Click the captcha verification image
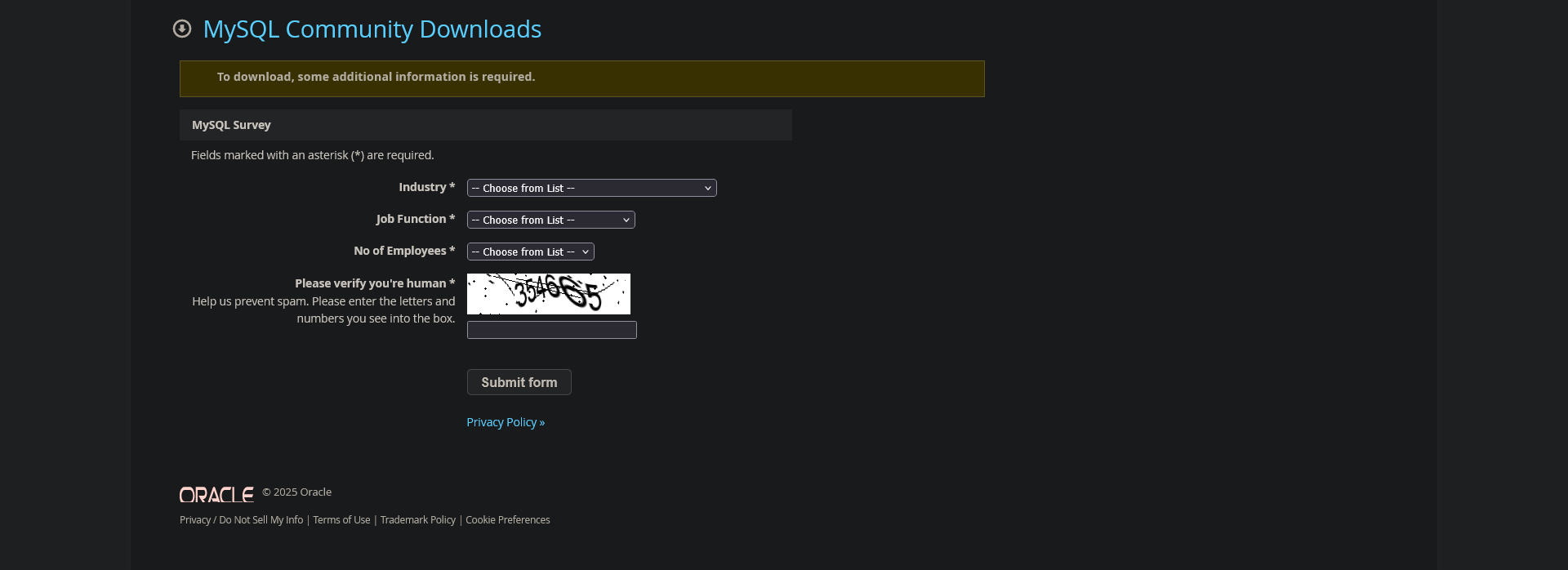The width and height of the screenshot is (1568, 570). 549,294
